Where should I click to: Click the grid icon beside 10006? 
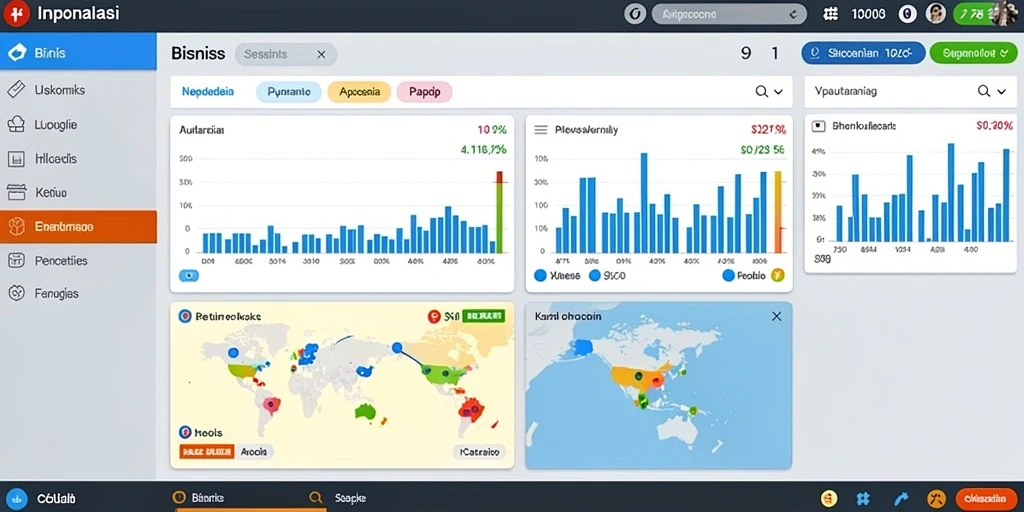coord(831,14)
